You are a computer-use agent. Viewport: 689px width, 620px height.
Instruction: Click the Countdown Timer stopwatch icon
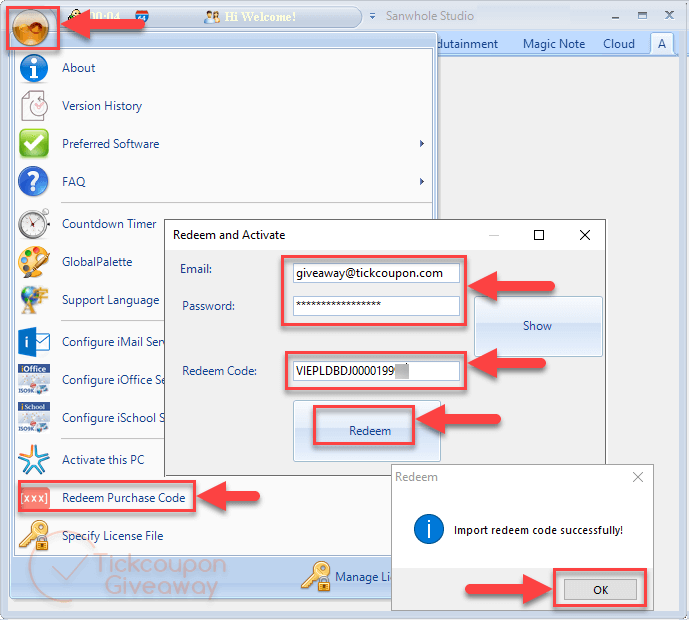click(34, 224)
